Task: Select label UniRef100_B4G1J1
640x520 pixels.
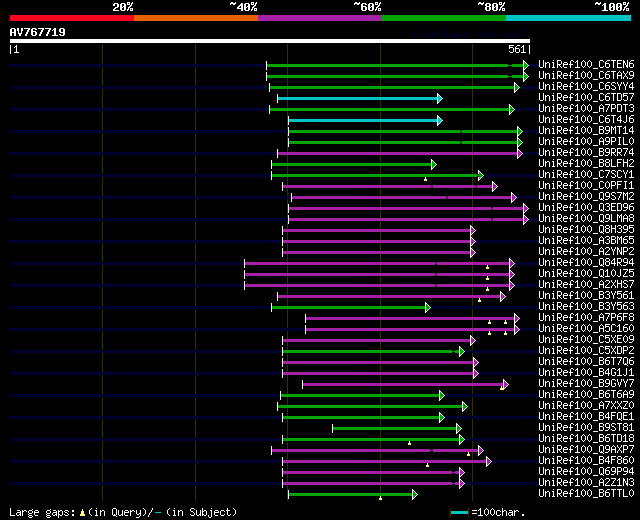Action: [x=586, y=373]
